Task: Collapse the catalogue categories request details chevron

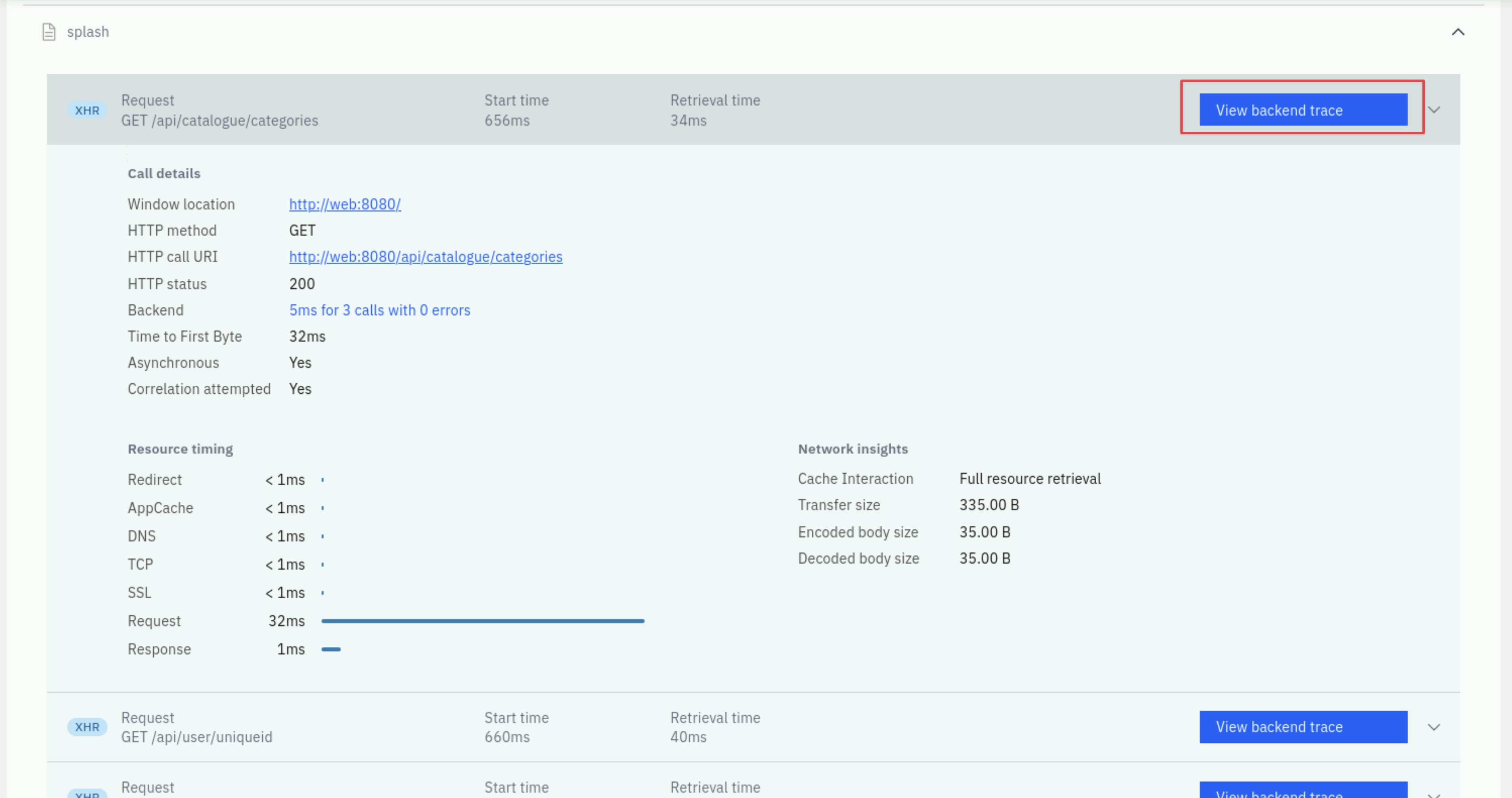Action: 1434,110
